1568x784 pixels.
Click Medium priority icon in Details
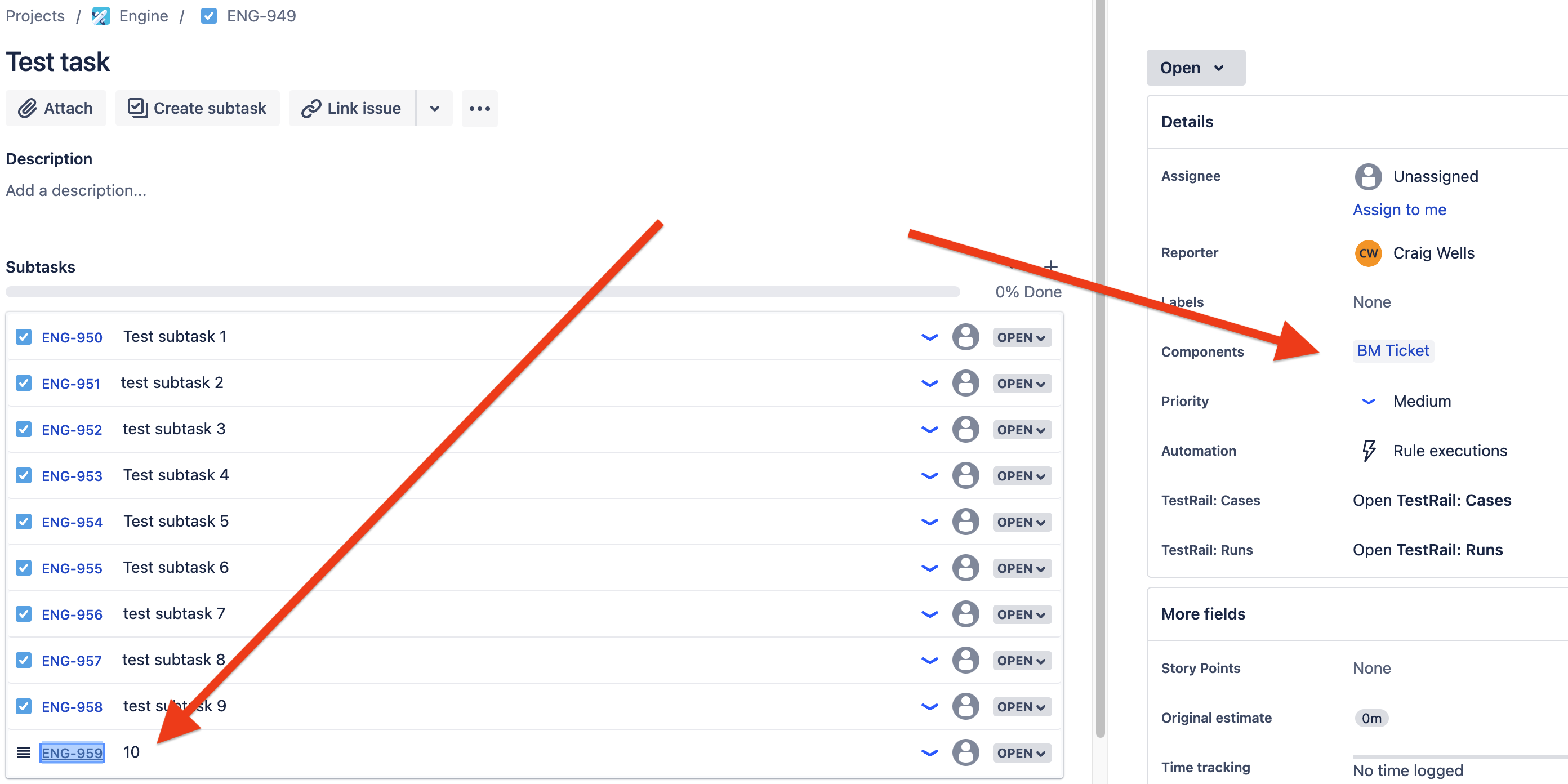[1367, 402]
